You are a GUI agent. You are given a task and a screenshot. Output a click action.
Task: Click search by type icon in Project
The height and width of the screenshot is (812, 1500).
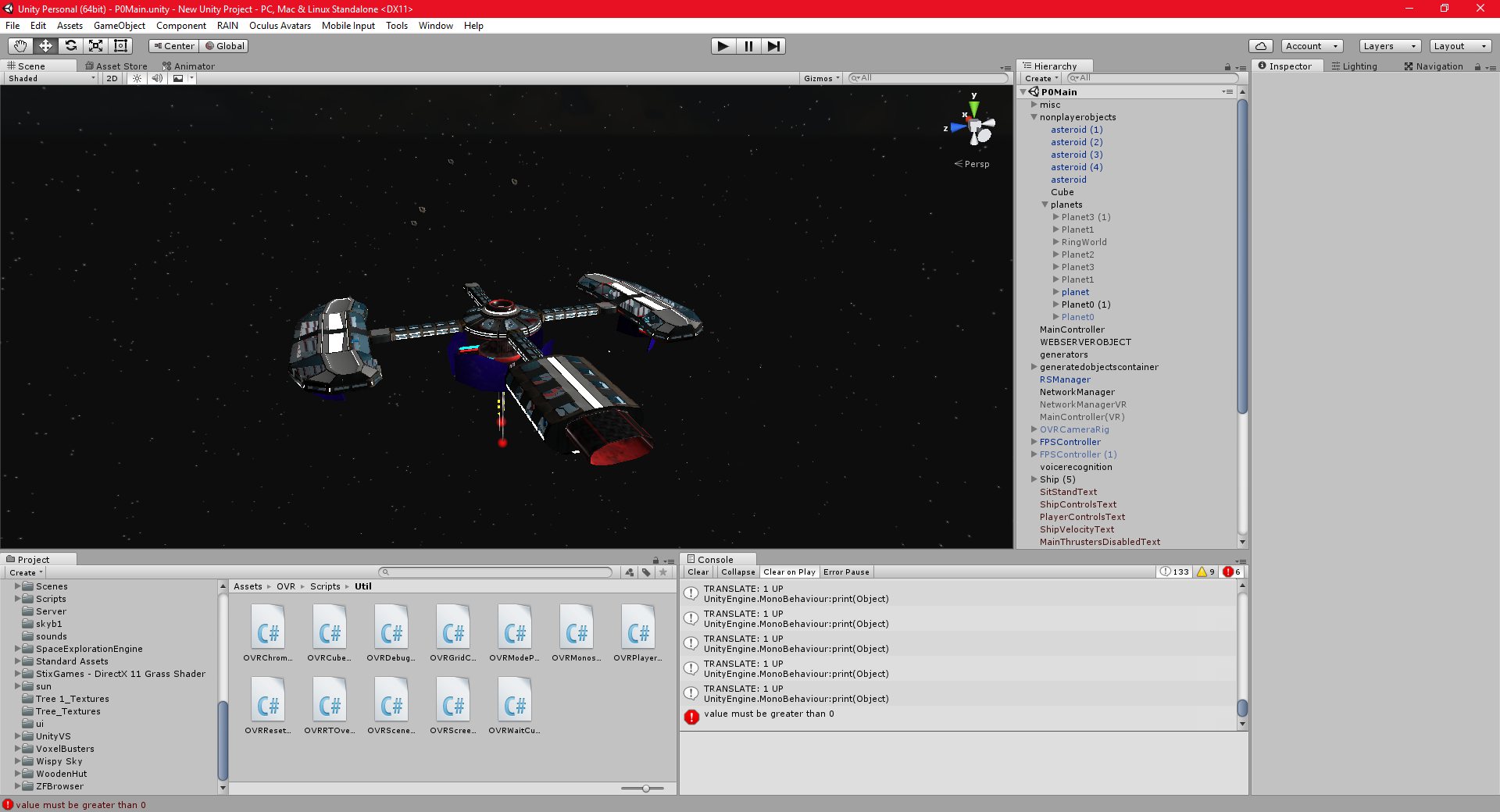coord(630,572)
